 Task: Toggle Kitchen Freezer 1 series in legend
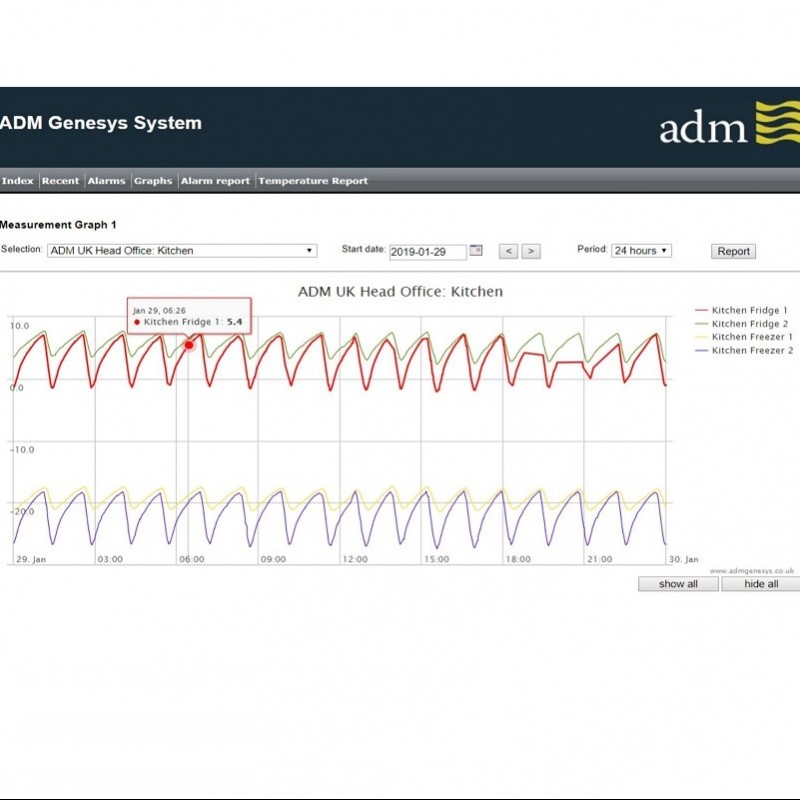[744, 337]
